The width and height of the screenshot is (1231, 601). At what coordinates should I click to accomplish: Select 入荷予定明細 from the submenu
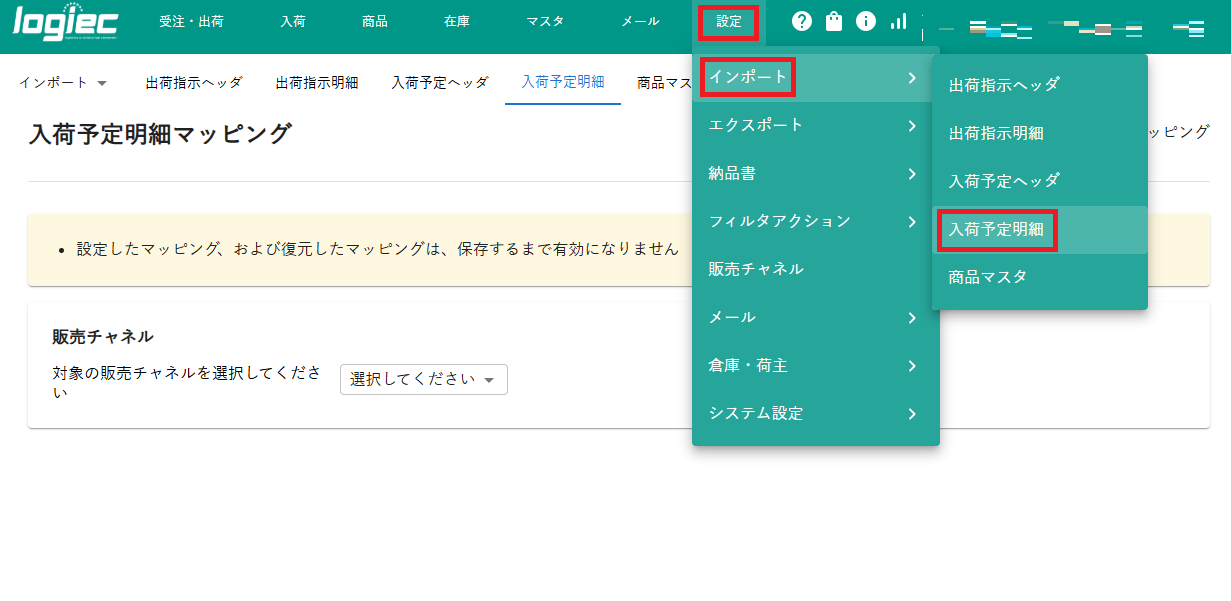997,229
